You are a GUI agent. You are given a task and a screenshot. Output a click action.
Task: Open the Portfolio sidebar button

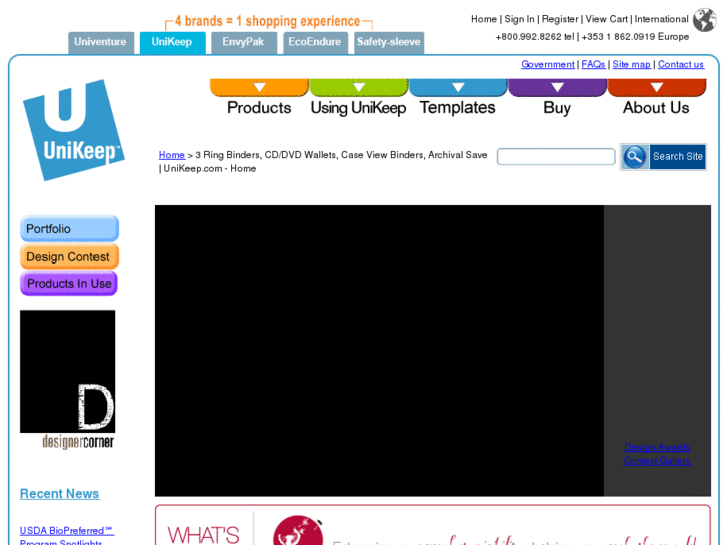pos(70,229)
